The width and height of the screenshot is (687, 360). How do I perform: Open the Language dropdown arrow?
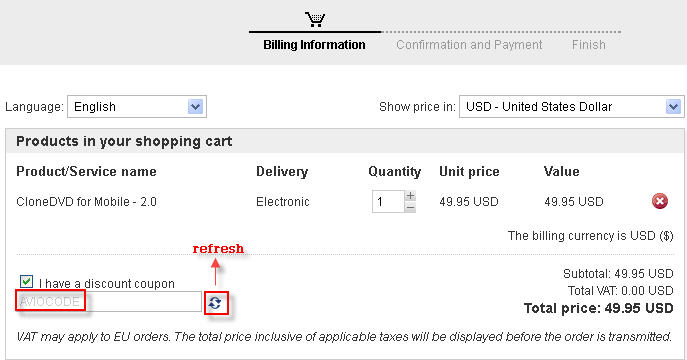pos(195,106)
